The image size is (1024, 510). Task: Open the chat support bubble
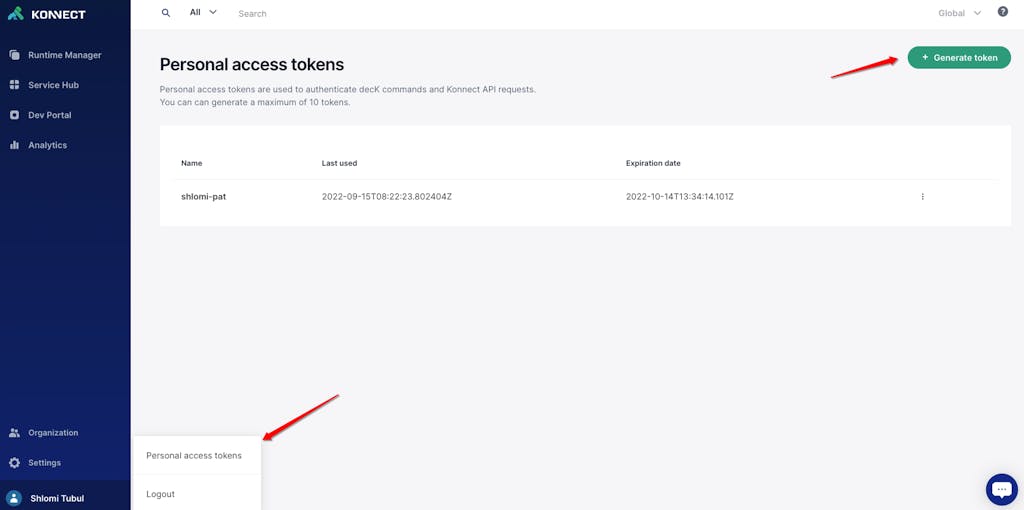pyautogui.click(x=1001, y=488)
